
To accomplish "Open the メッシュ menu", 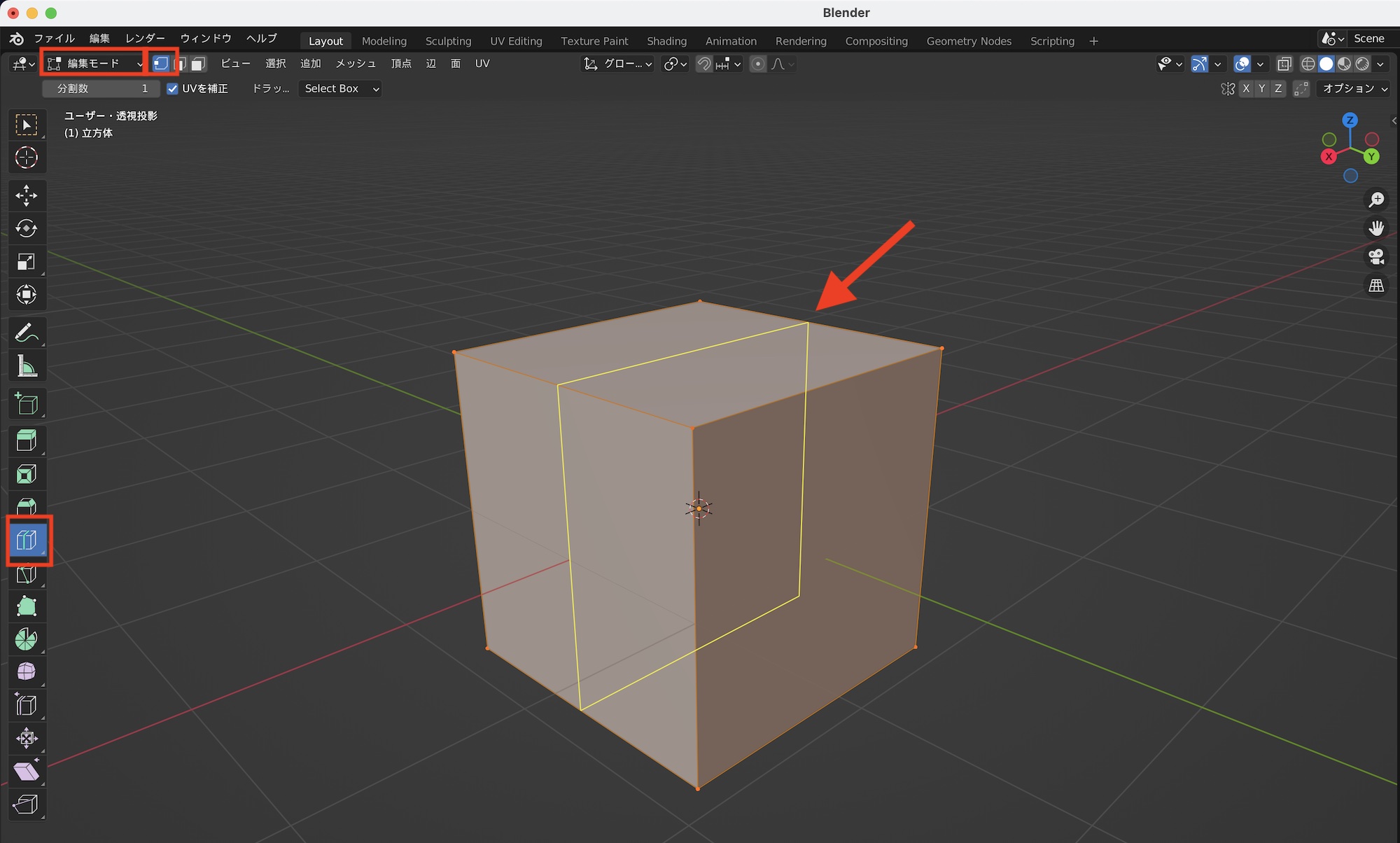I will [356, 64].
